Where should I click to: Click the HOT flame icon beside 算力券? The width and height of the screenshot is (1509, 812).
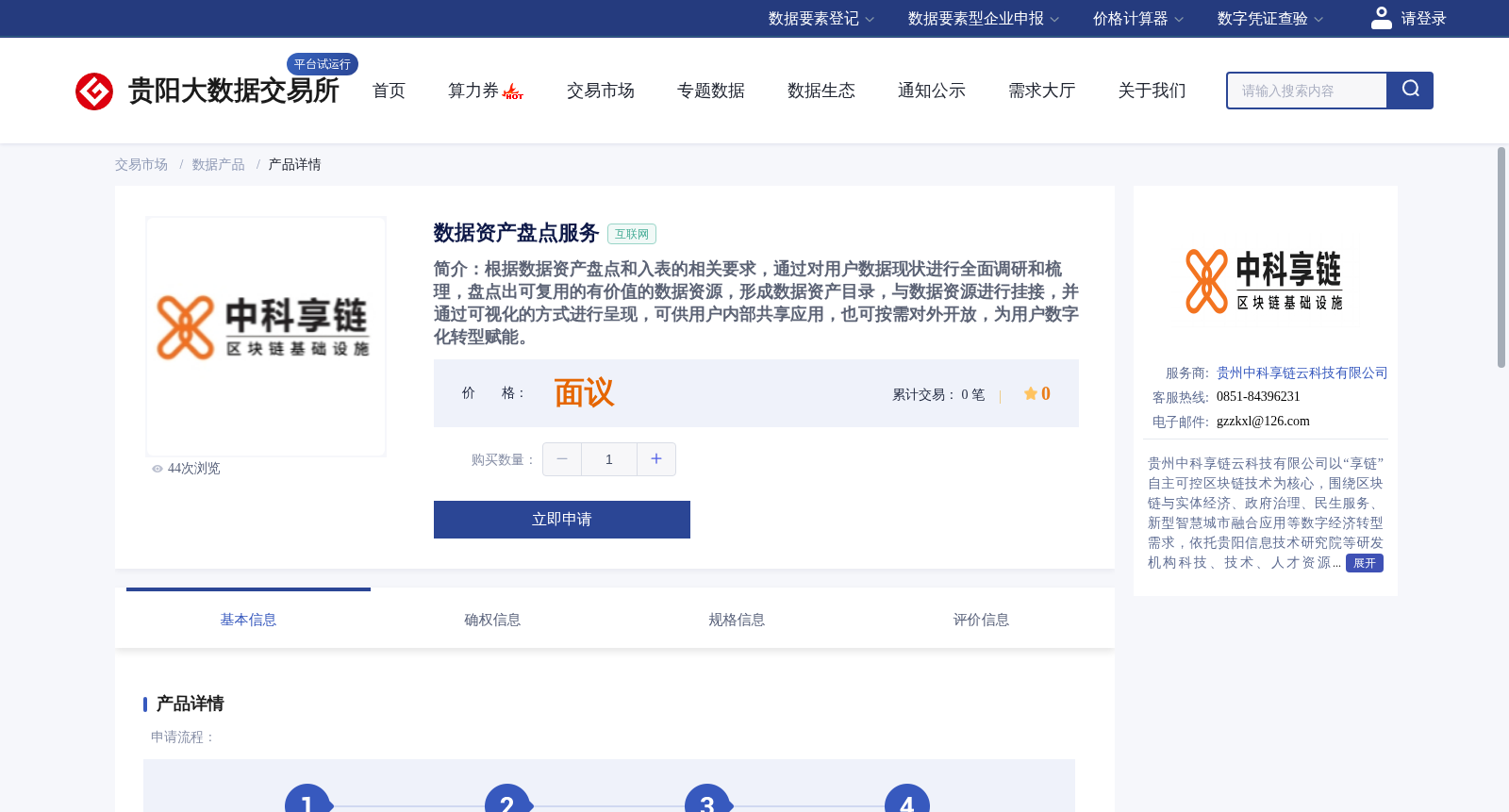tap(513, 91)
